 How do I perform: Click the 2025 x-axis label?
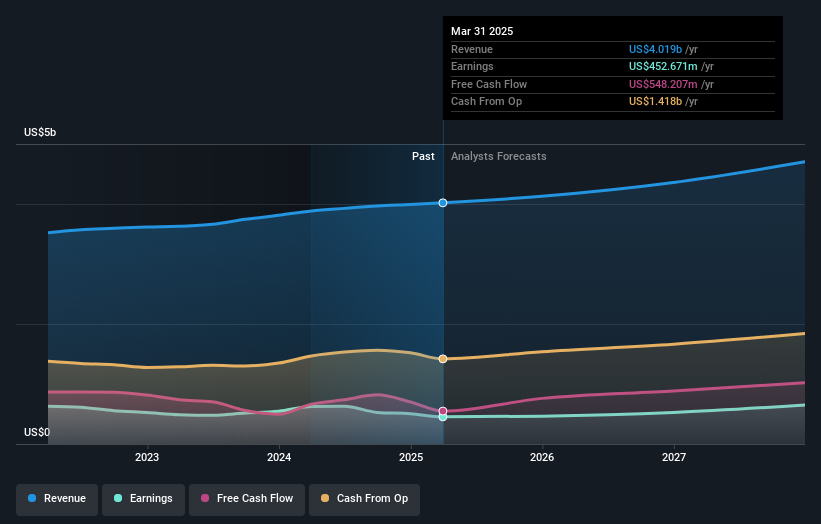(411, 457)
